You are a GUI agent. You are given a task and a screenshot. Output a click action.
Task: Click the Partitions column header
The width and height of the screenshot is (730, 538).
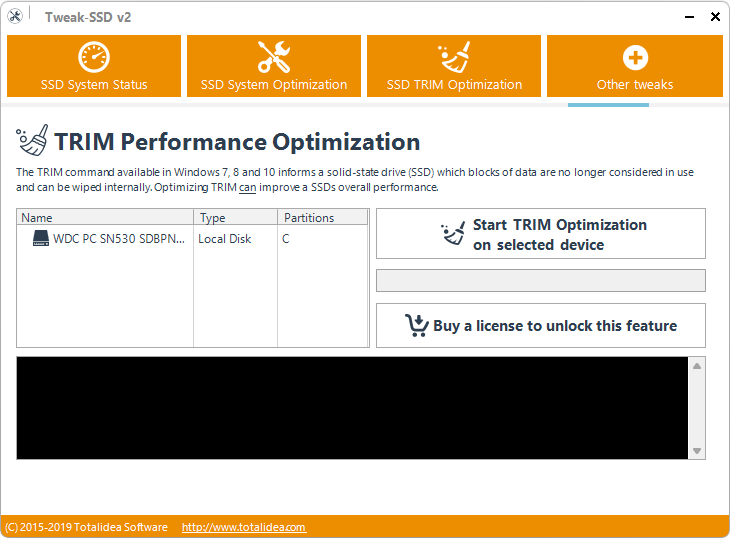pyautogui.click(x=323, y=217)
